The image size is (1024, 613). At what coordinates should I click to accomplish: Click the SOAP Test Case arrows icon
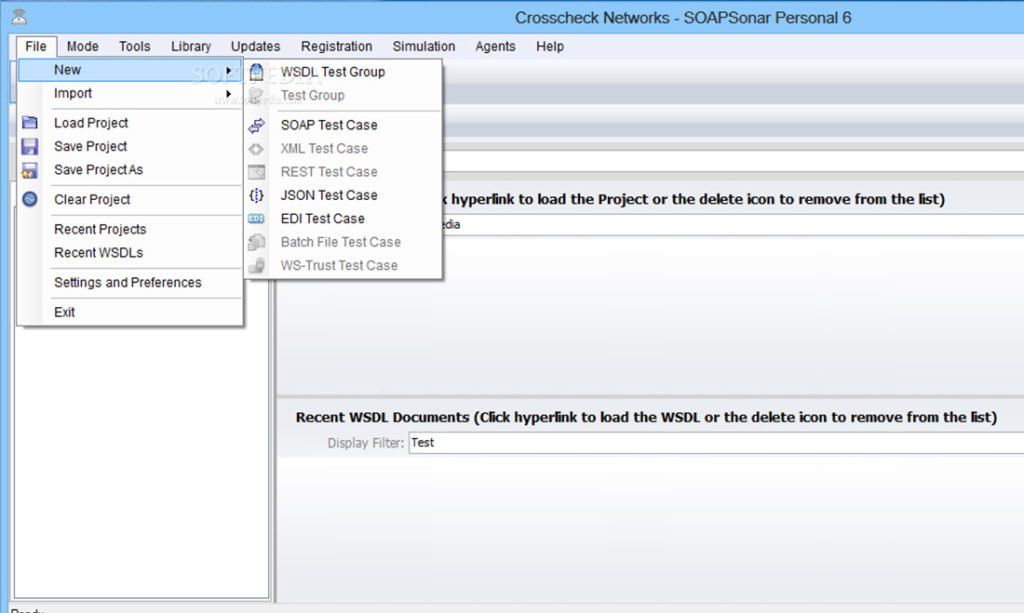click(257, 125)
